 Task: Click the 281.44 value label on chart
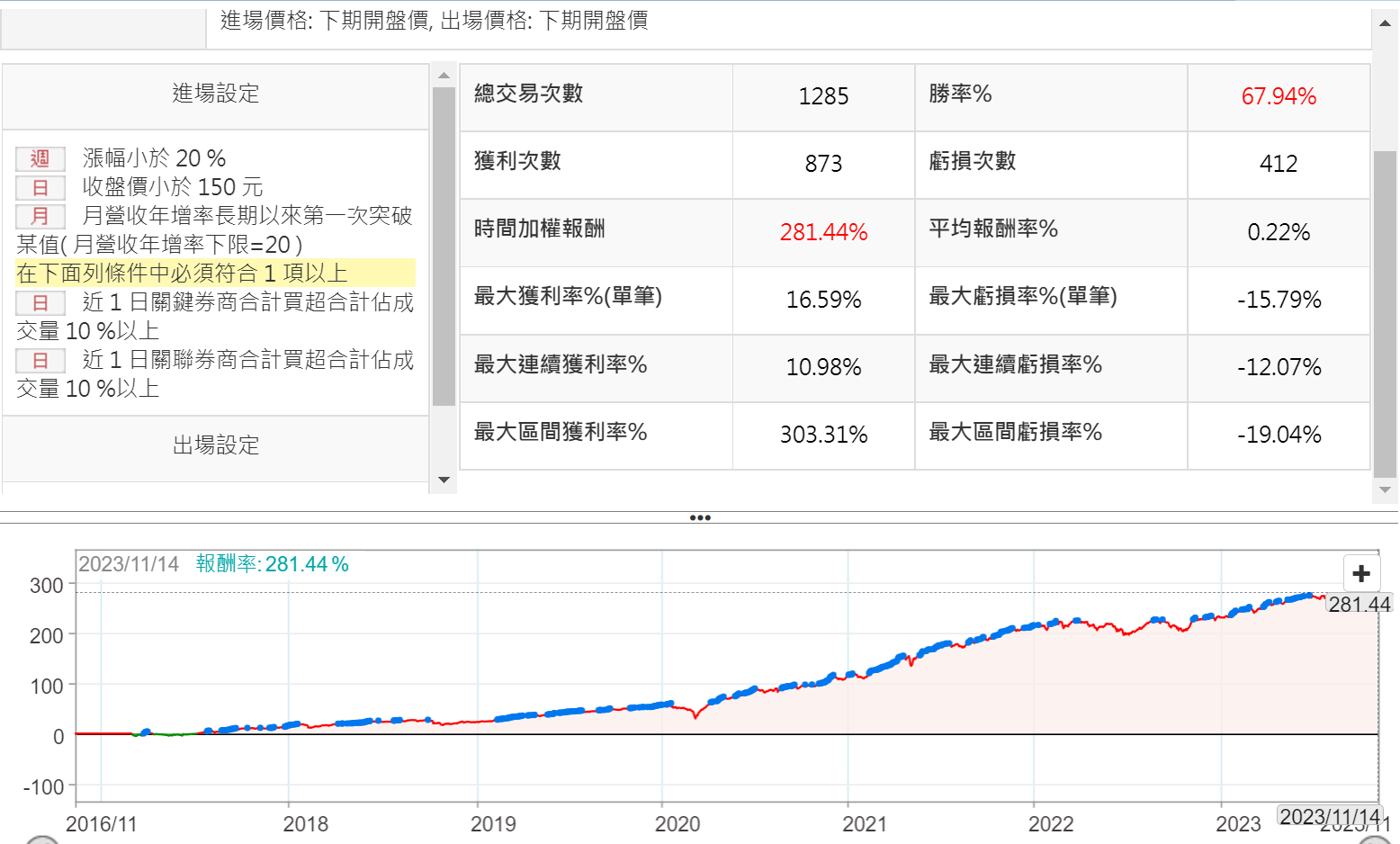(1359, 604)
